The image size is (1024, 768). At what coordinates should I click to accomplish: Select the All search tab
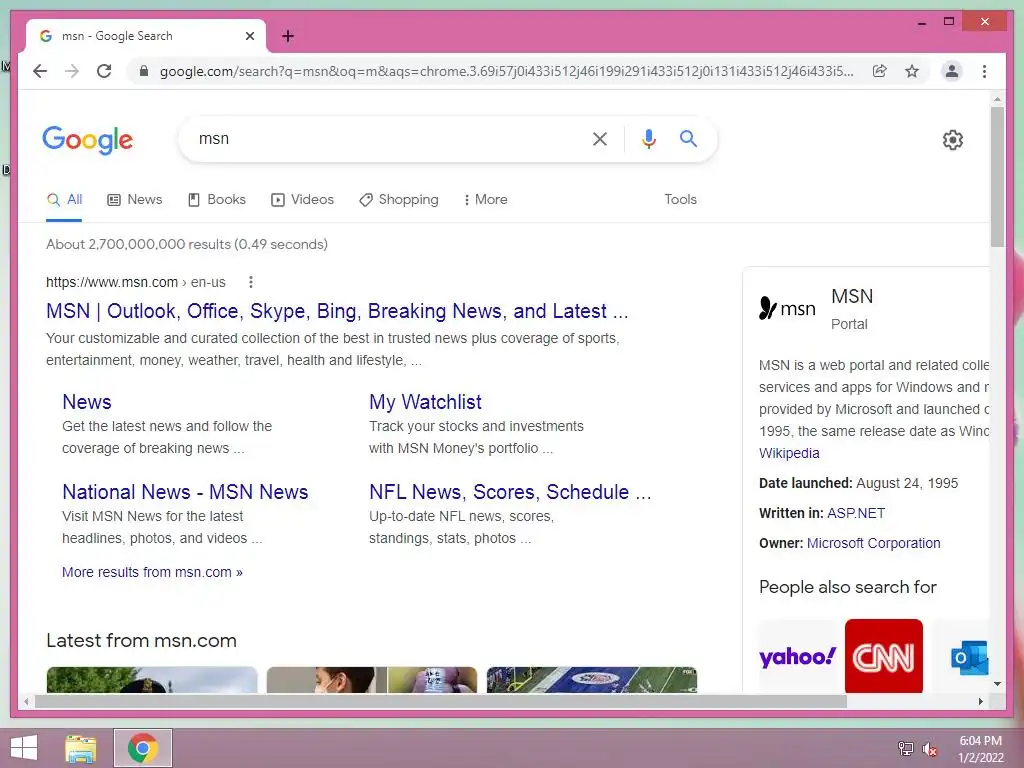64,199
